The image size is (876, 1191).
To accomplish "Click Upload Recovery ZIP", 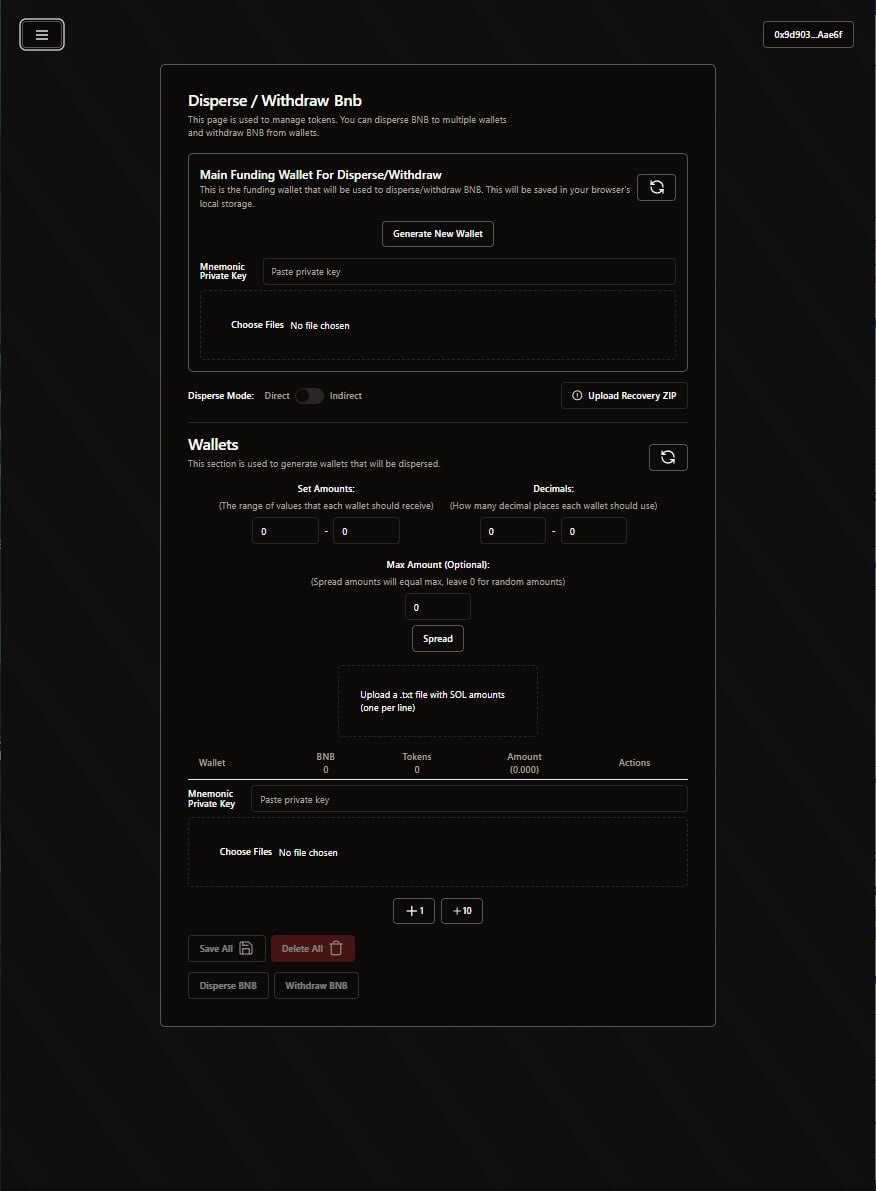I will pyautogui.click(x=624, y=396).
